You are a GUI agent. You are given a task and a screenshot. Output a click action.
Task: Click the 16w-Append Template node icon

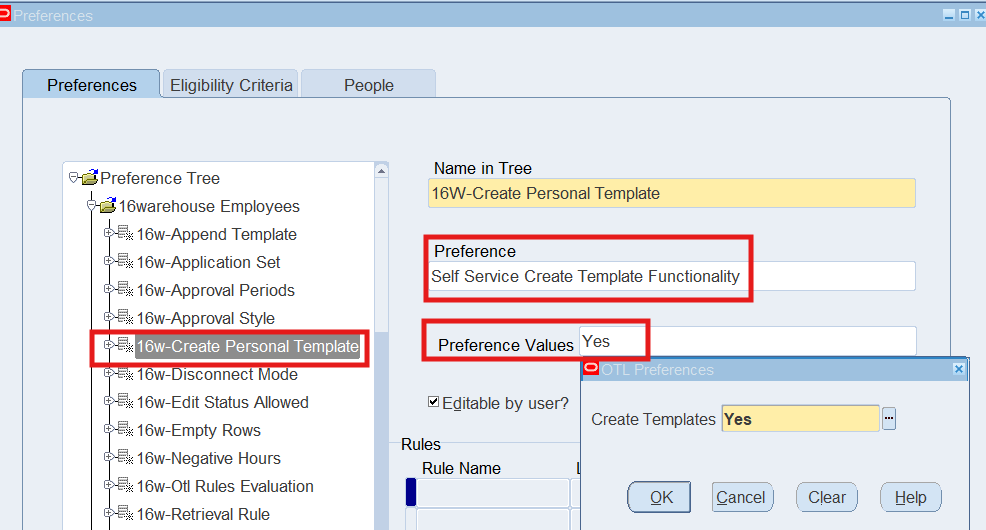125,234
